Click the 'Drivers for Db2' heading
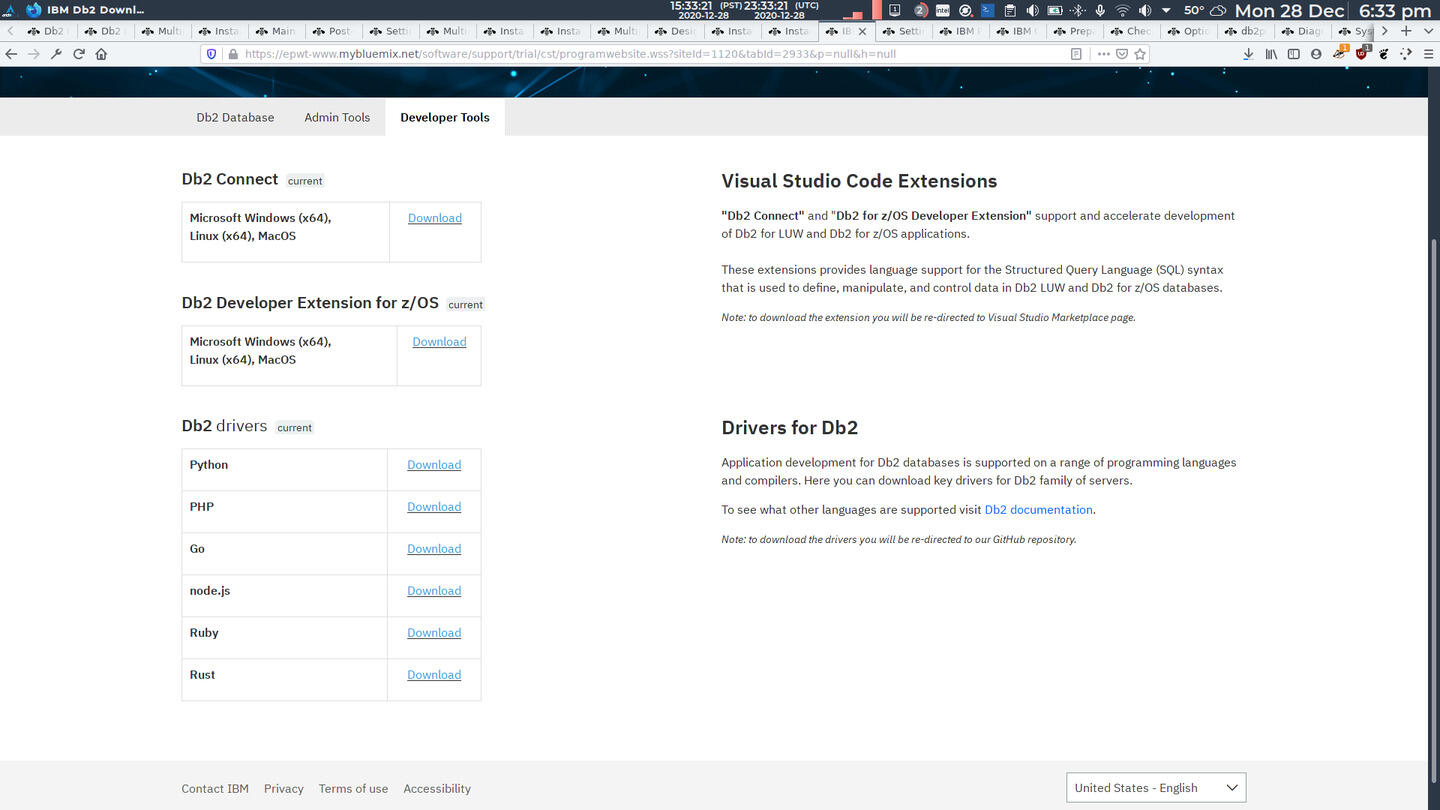The width and height of the screenshot is (1440, 810). [790, 428]
